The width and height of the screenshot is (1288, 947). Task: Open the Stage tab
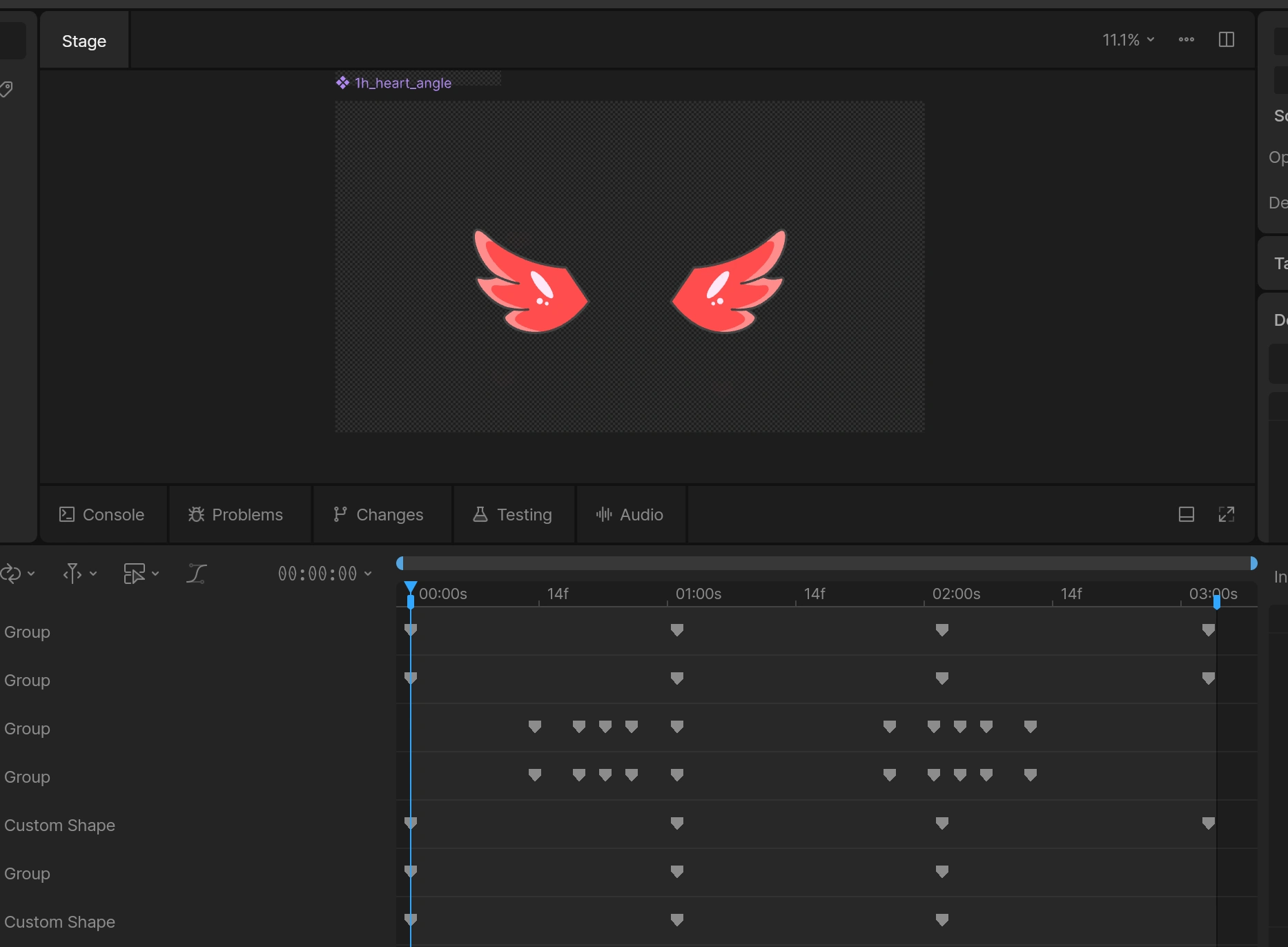click(x=84, y=41)
